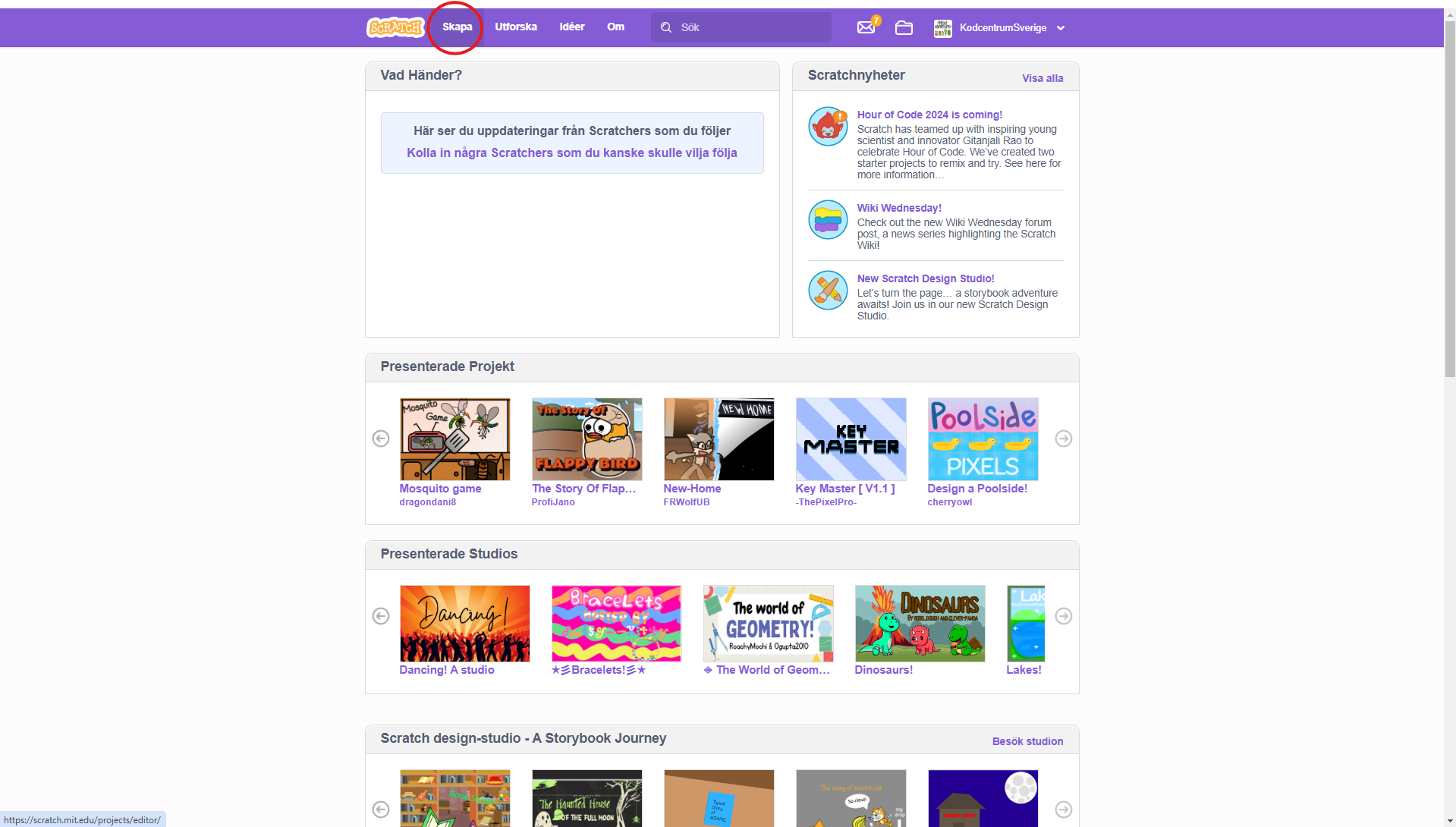Open Dinosaurs studio thumbnail
Screen dimensions: 1456x827
pos(920,623)
